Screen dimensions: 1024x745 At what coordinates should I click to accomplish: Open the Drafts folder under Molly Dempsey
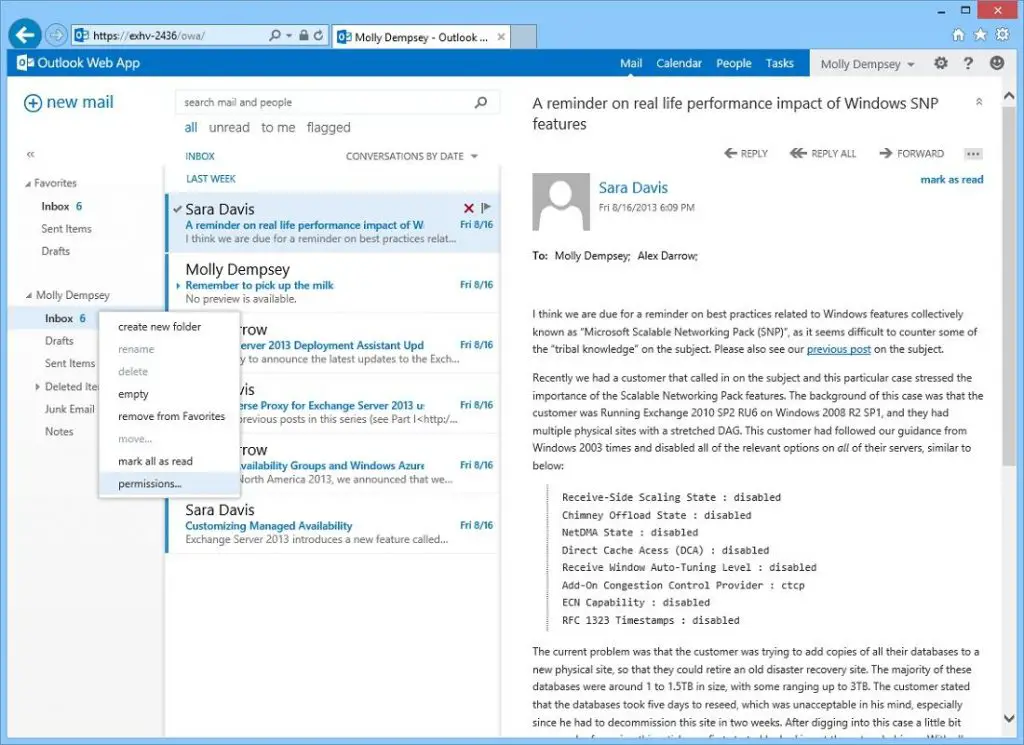[59, 341]
